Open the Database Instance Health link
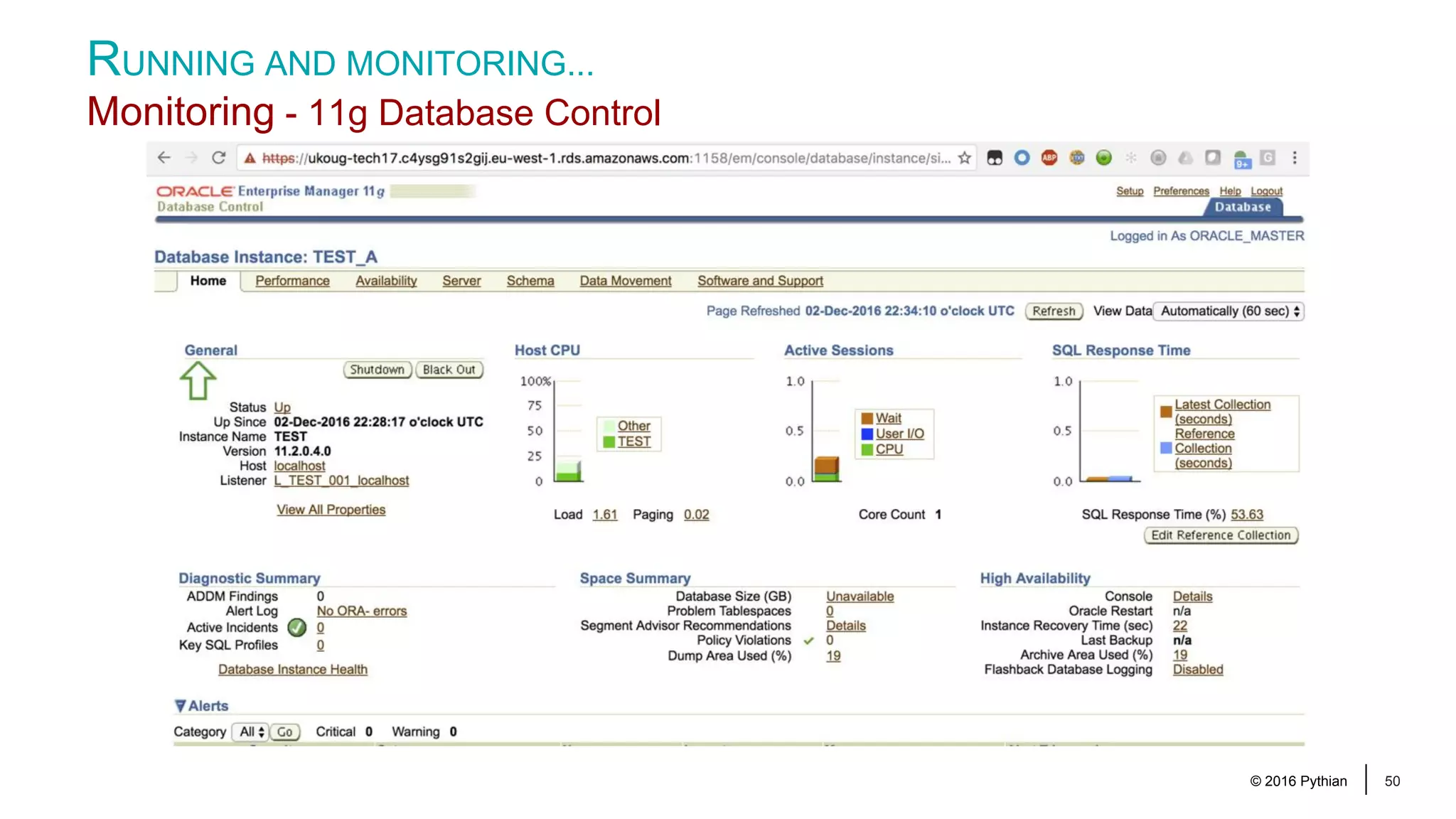 pyautogui.click(x=293, y=670)
